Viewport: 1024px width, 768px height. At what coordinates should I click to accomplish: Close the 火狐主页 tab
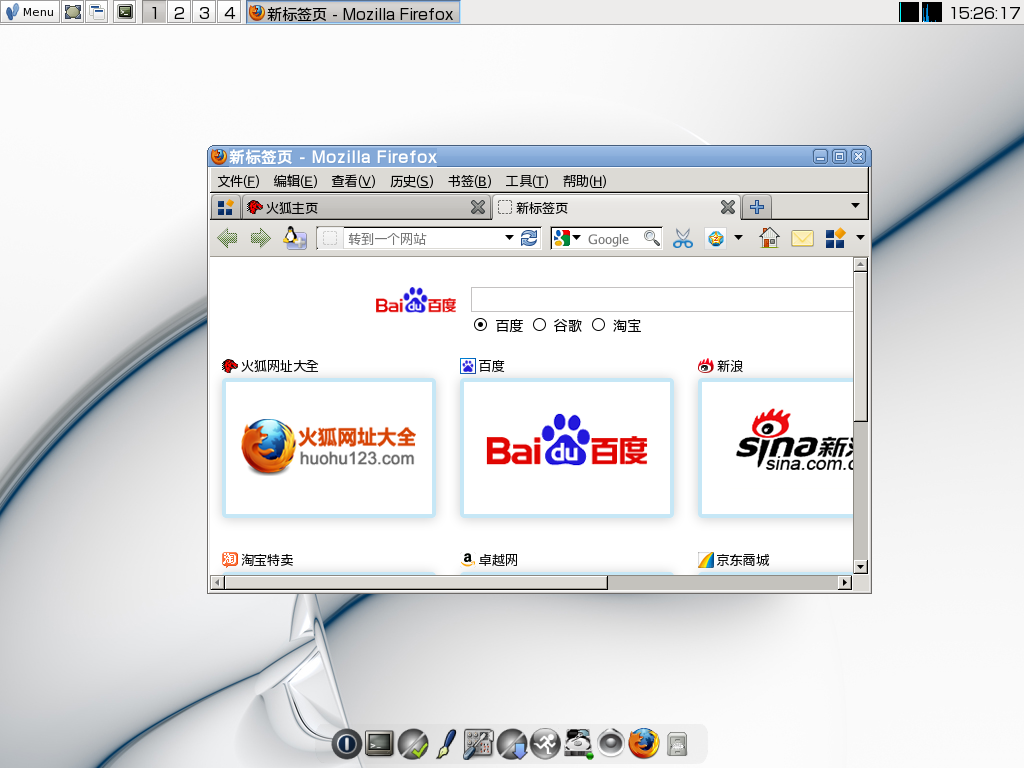pos(478,208)
